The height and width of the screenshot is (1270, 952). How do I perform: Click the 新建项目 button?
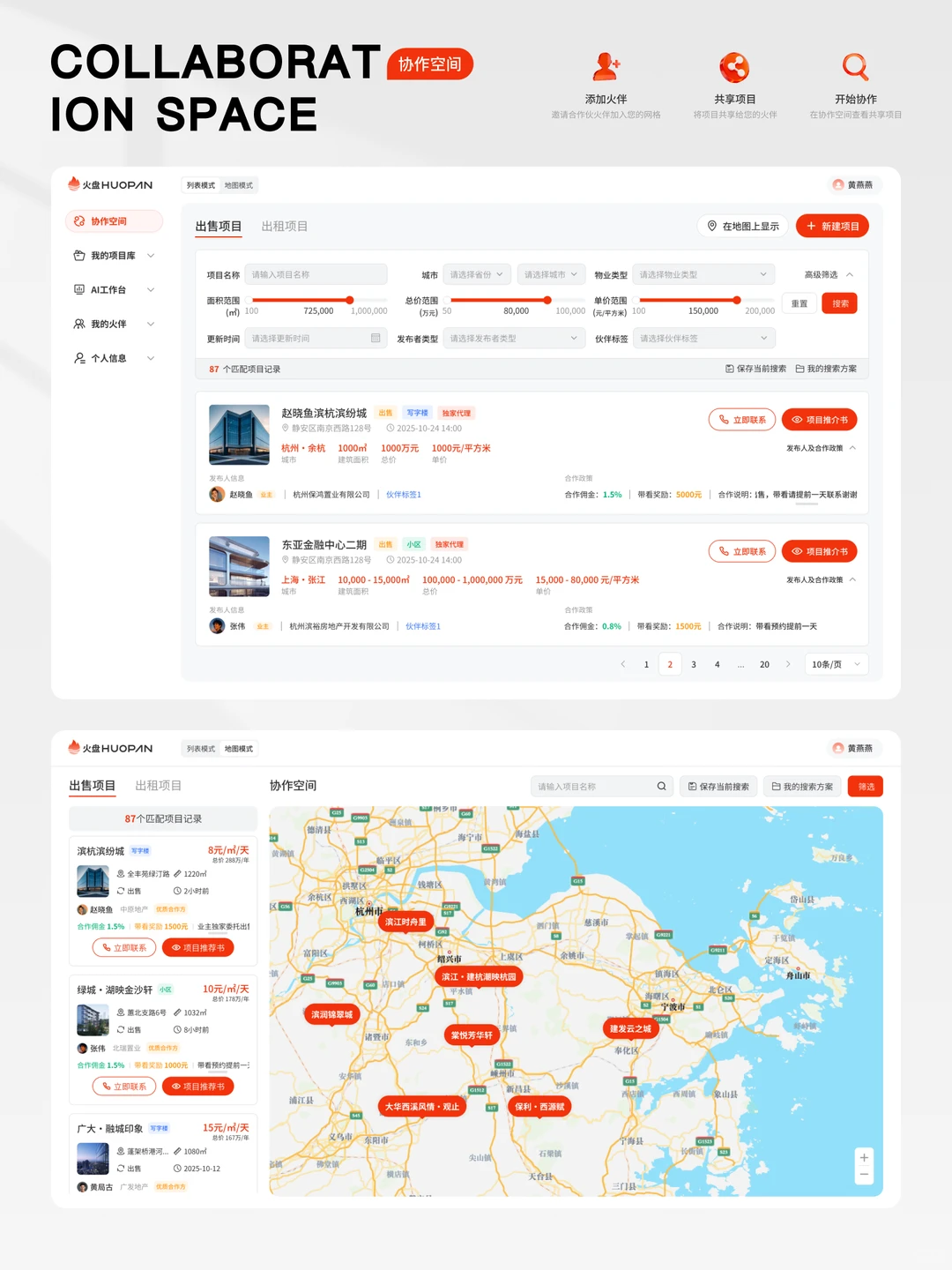pos(832,226)
